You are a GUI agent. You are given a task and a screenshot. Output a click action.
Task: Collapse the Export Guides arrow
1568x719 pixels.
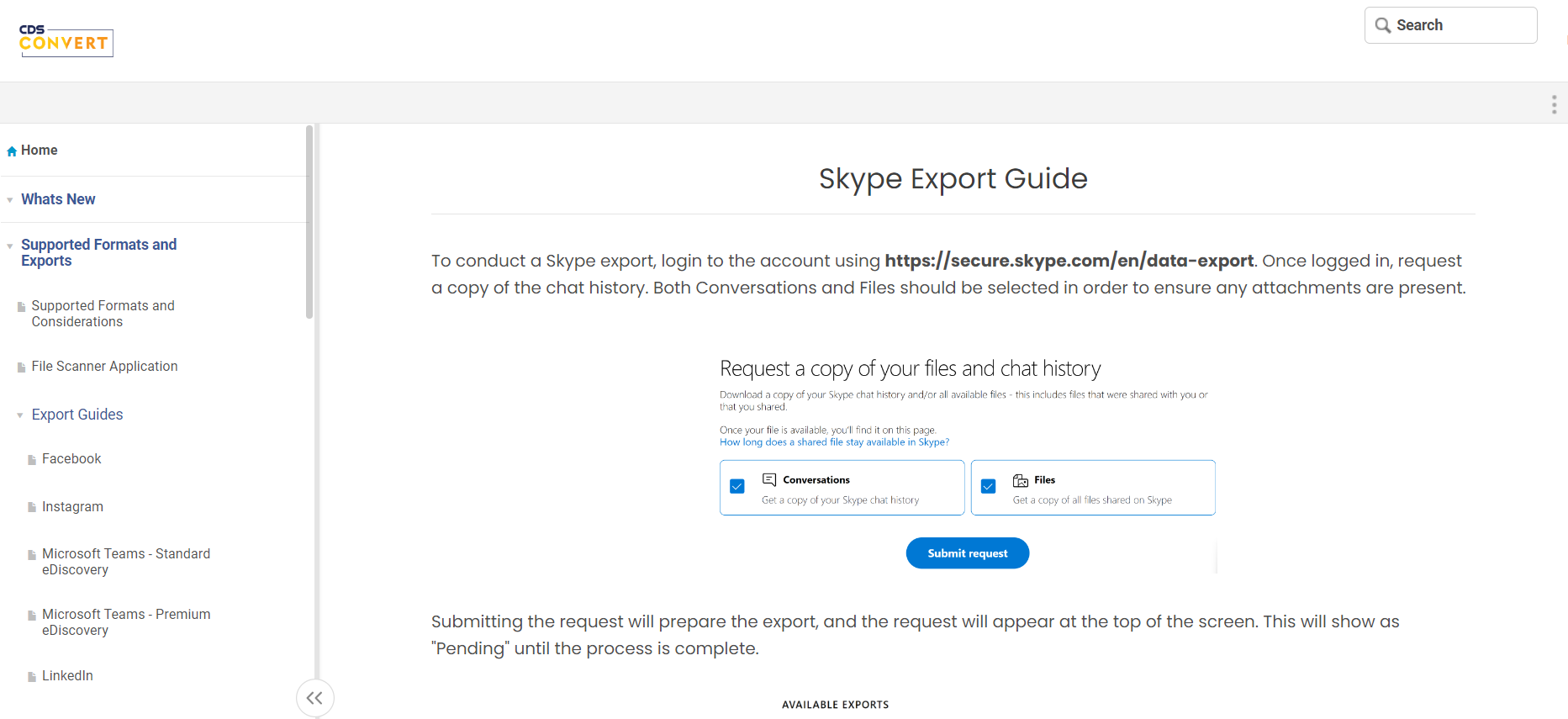tap(20, 415)
